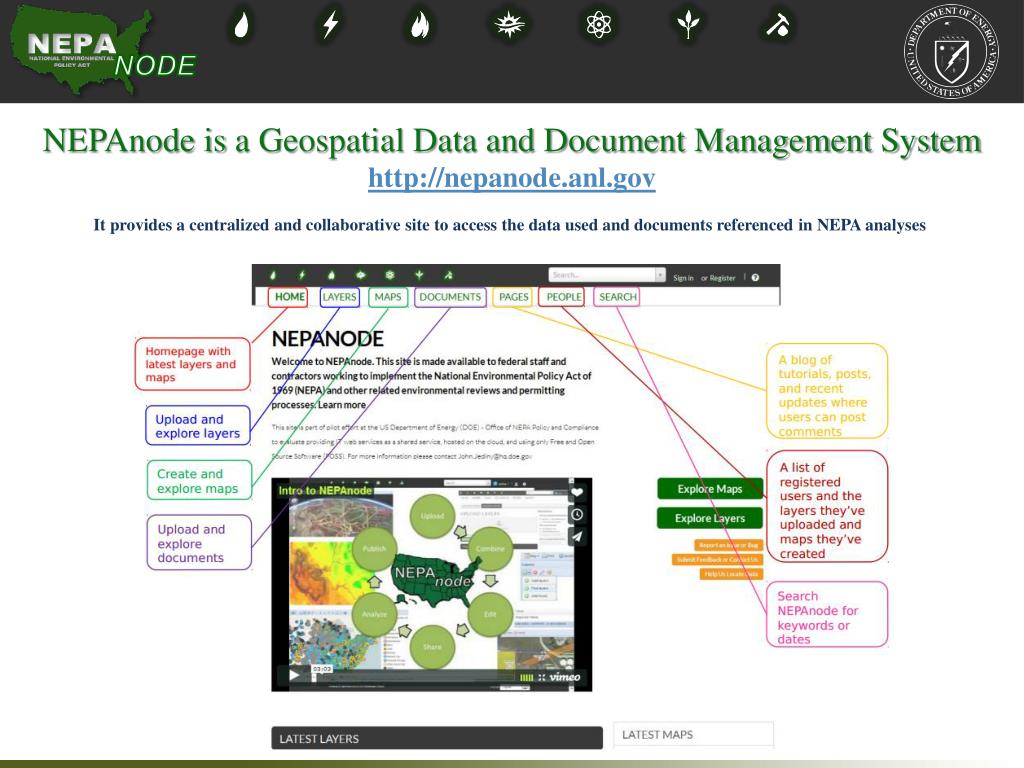Go to the HOME nav item
The image size is (1024, 768).
289,296
